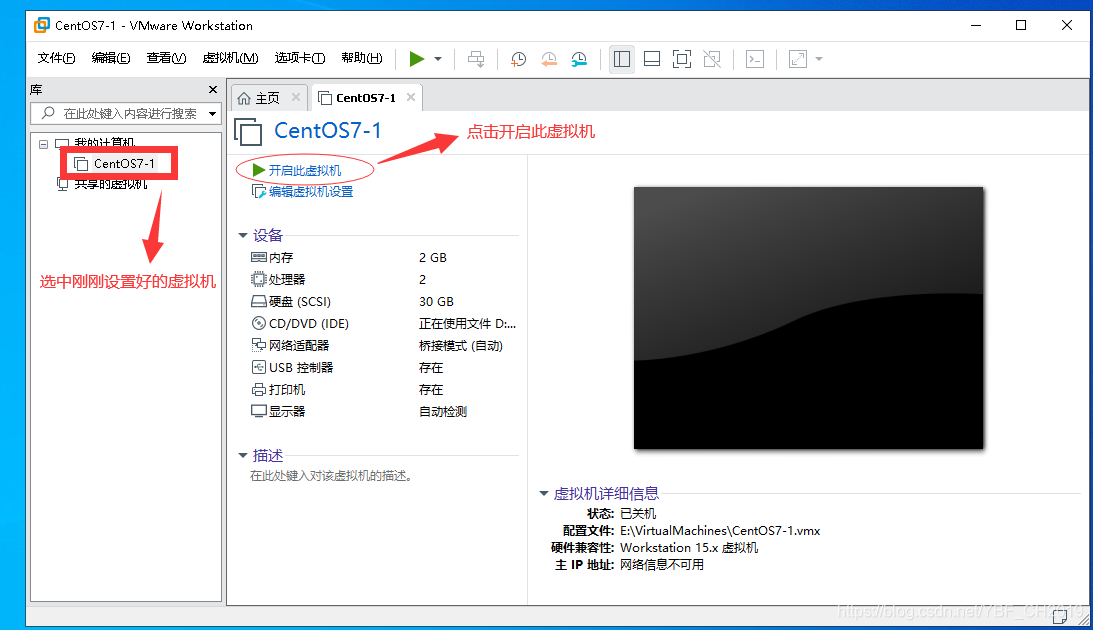The image size is (1093, 630).
Task: Click the 打印机 printer device row
Action: click(383, 390)
